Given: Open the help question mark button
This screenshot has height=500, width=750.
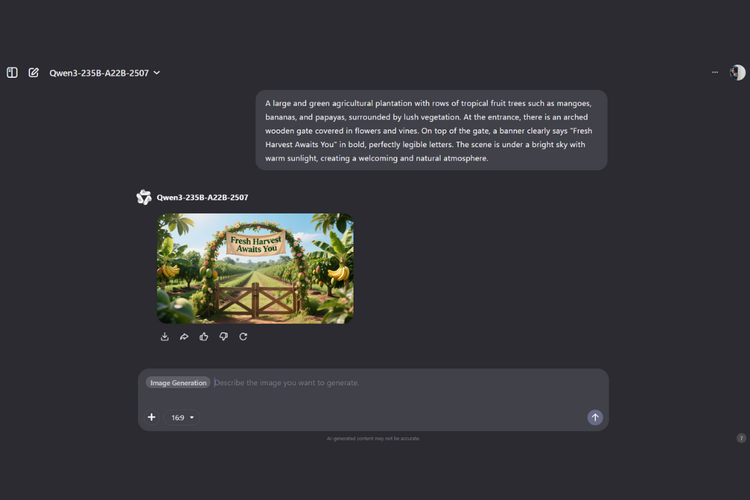Looking at the screenshot, I should click(741, 438).
